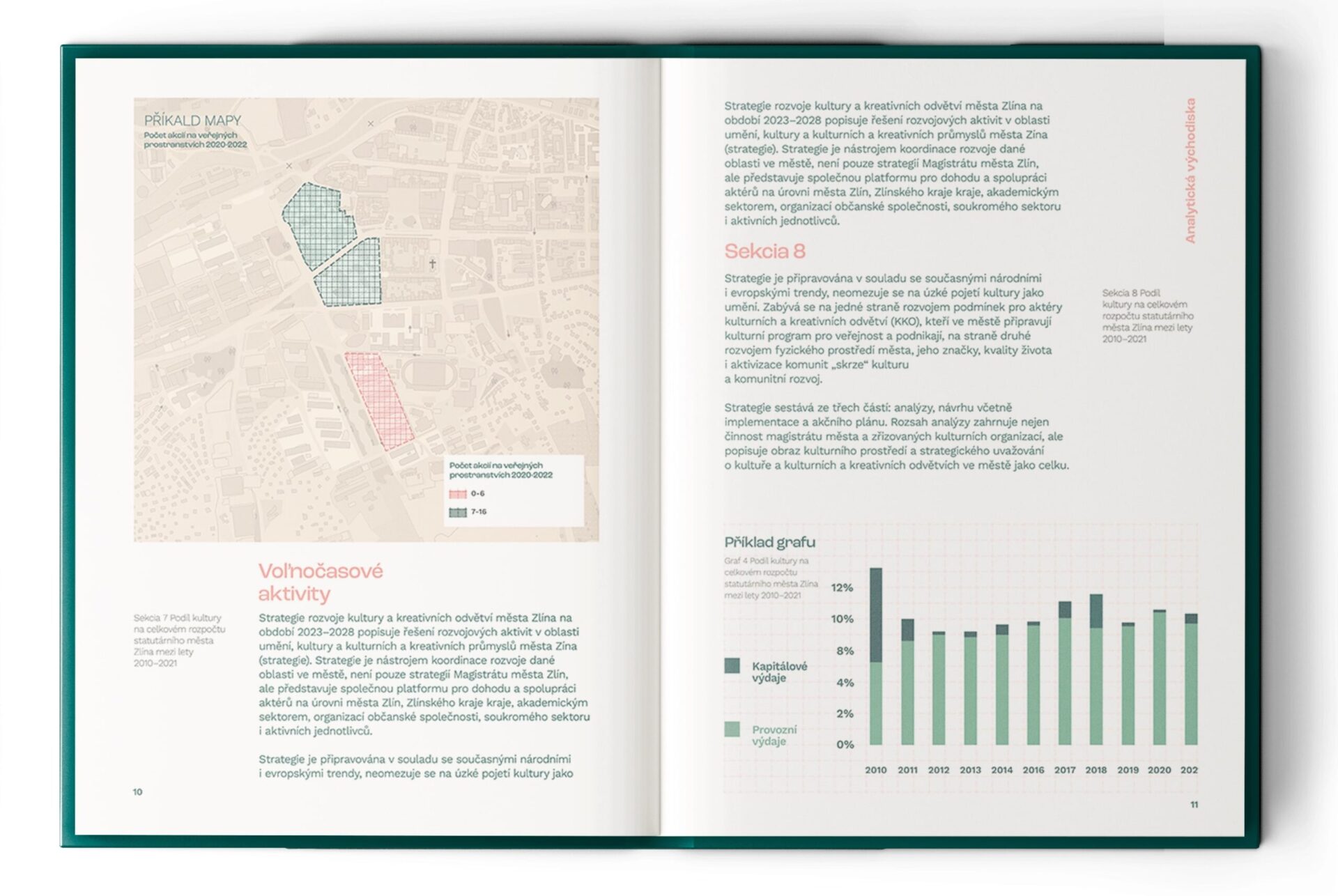Click the pink 0-6 legend swatch on the map

pos(458,494)
